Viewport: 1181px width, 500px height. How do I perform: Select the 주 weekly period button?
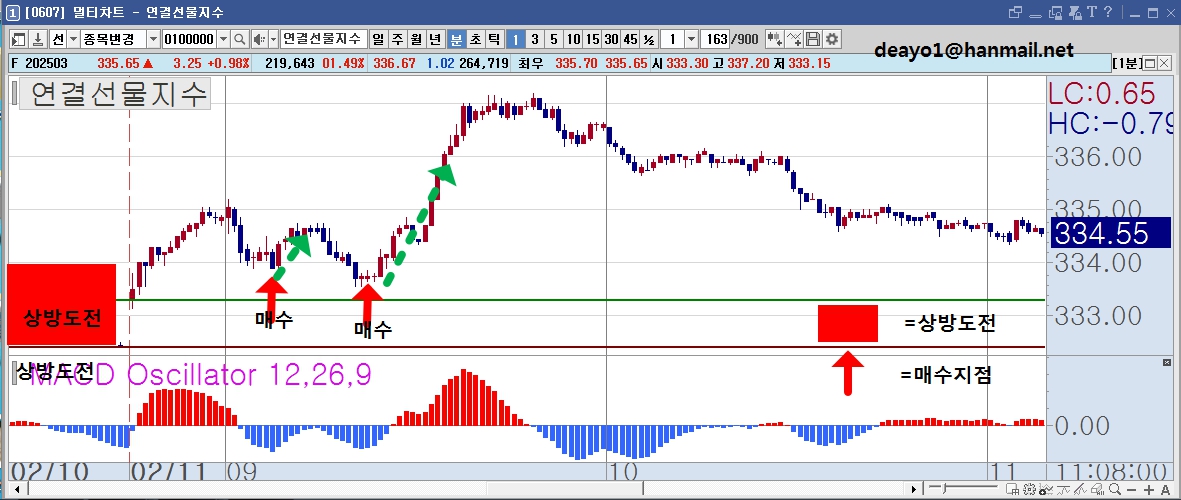coord(398,39)
